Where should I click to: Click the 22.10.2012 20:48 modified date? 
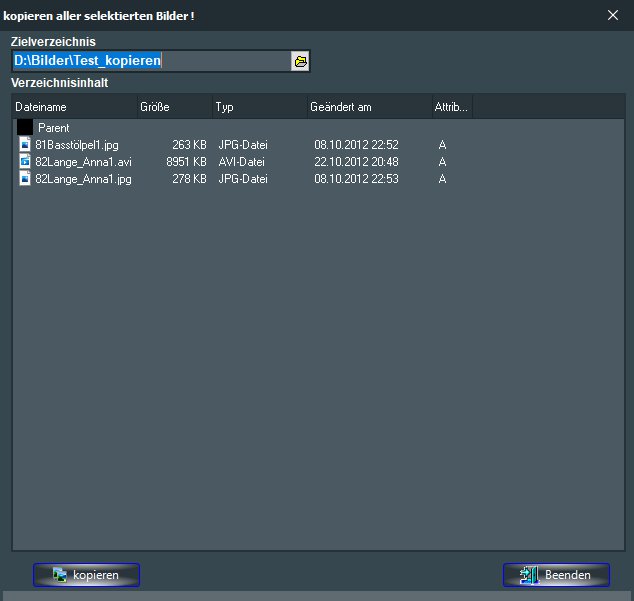click(356, 162)
